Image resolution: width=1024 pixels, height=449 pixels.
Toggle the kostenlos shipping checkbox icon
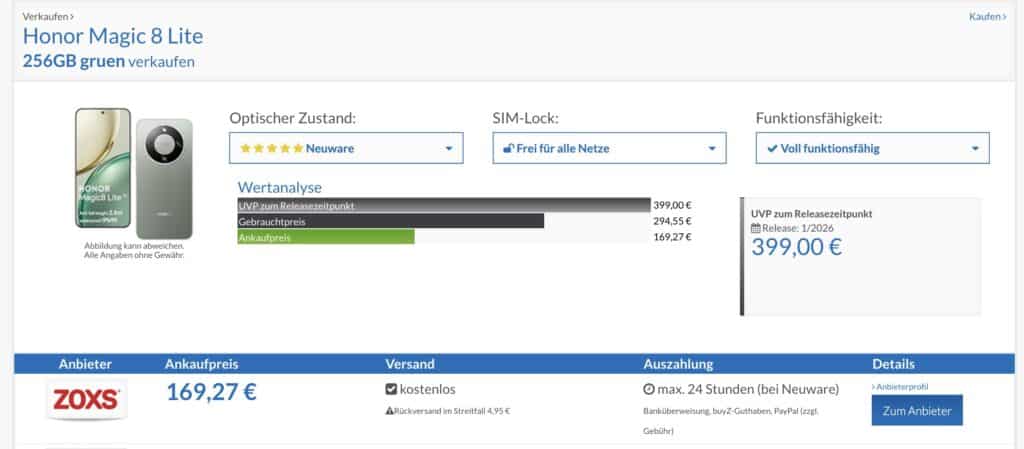pos(391,390)
